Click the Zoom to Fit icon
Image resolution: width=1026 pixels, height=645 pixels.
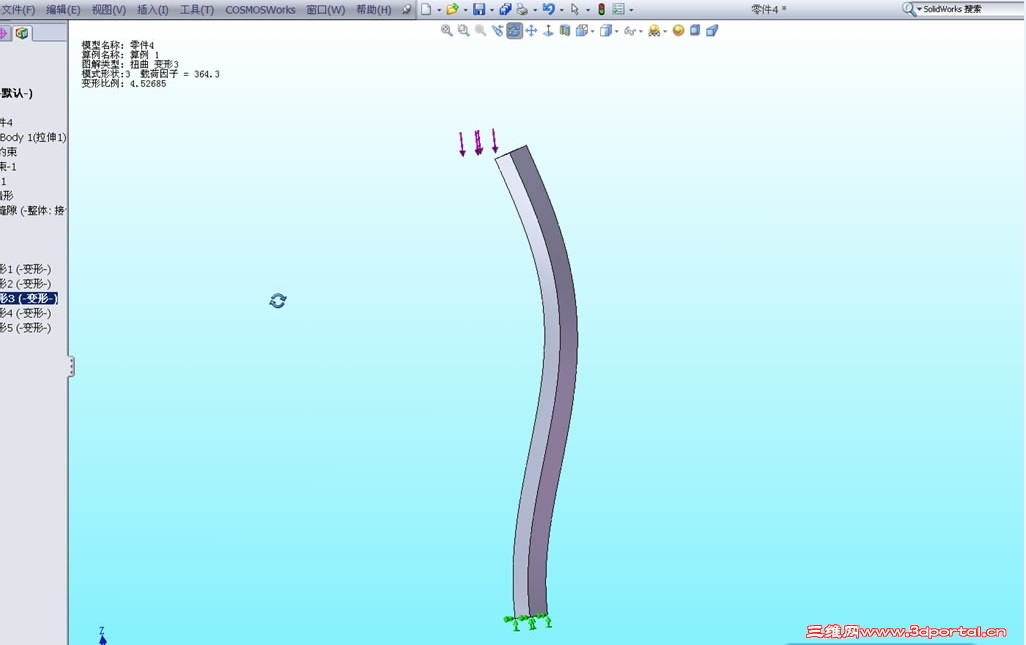pyautogui.click(x=447, y=30)
